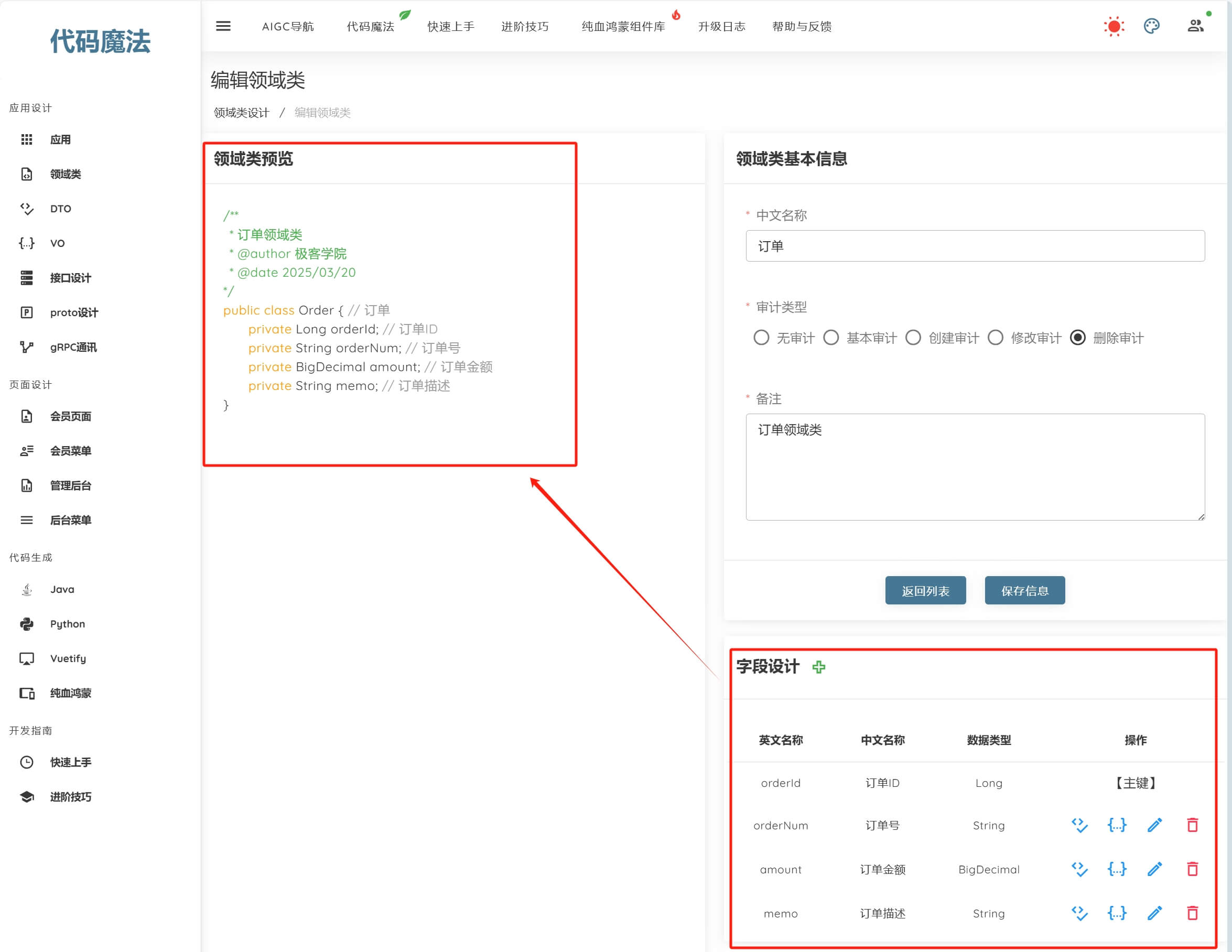
Task: Select the 基本审计 radio option
Action: (831, 338)
